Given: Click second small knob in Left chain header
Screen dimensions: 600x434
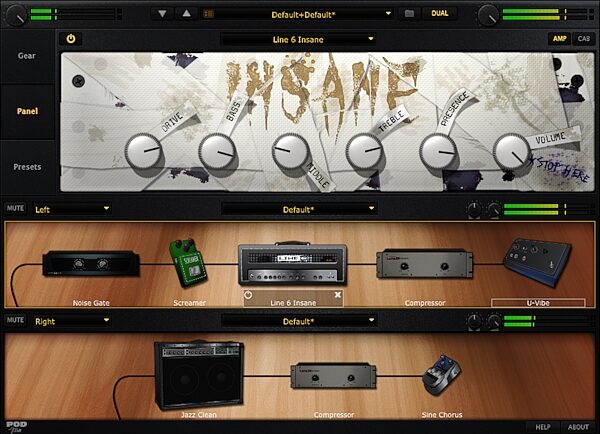Looking at the screenshot, I should [494, 209].
